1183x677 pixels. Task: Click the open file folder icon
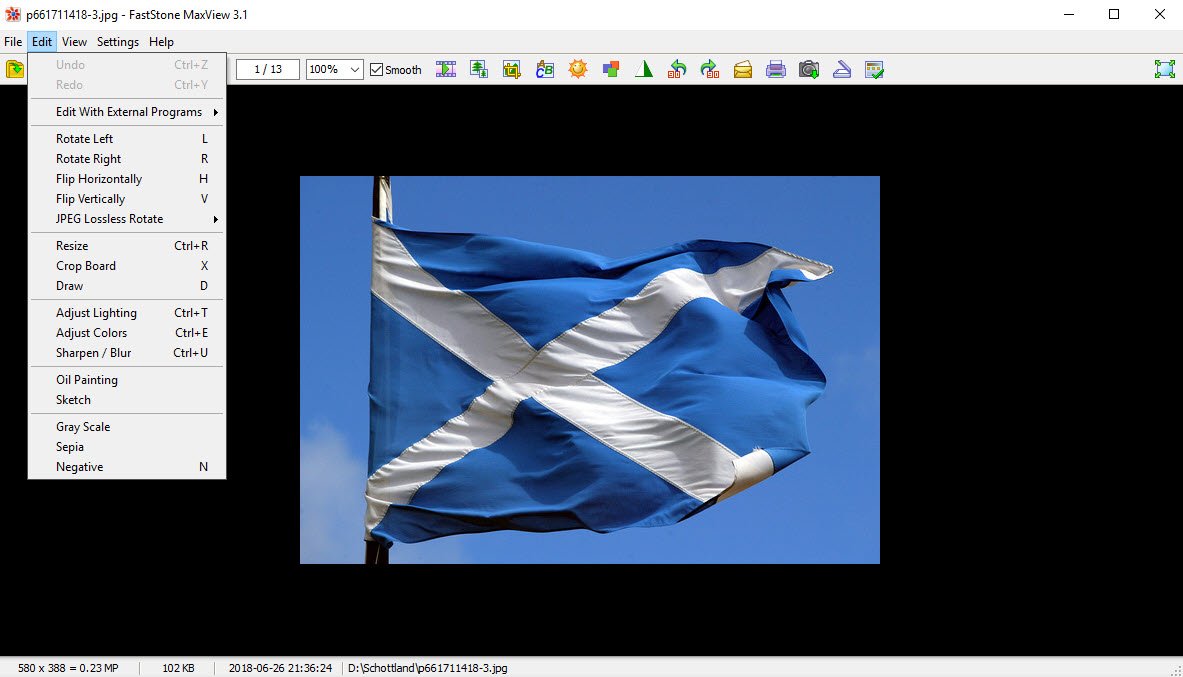[15, 69]
